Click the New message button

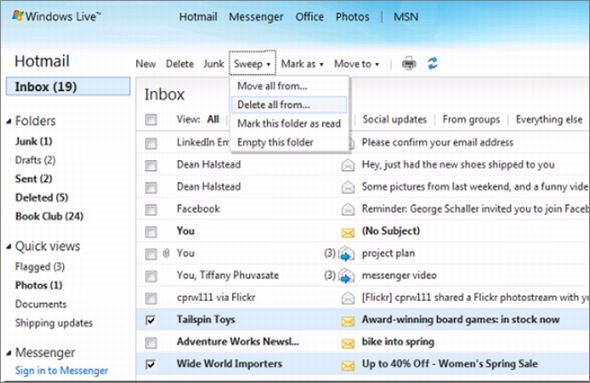(x=145, y=64)
